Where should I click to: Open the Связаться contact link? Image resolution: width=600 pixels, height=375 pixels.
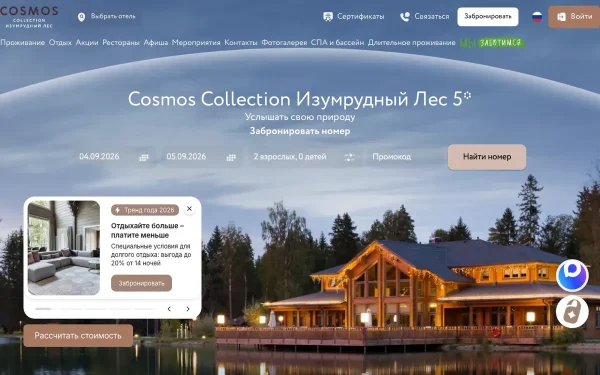432,16
